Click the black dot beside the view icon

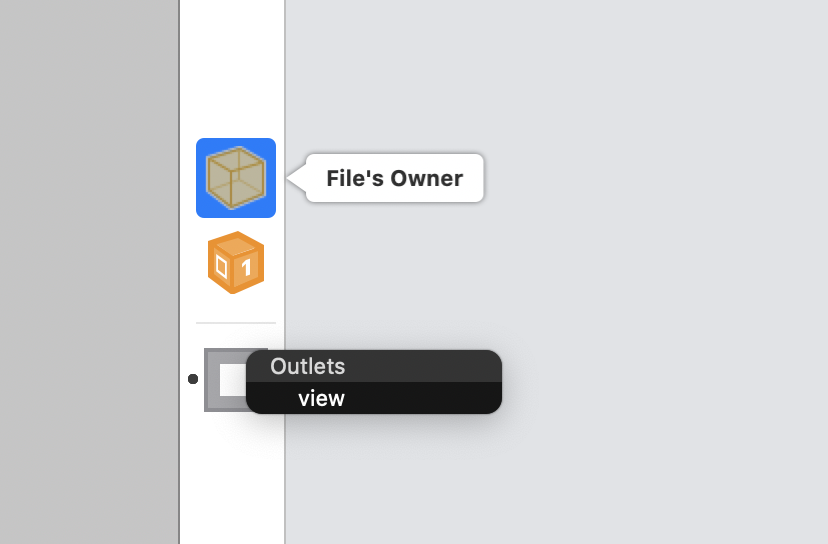[x=193, y=379]
